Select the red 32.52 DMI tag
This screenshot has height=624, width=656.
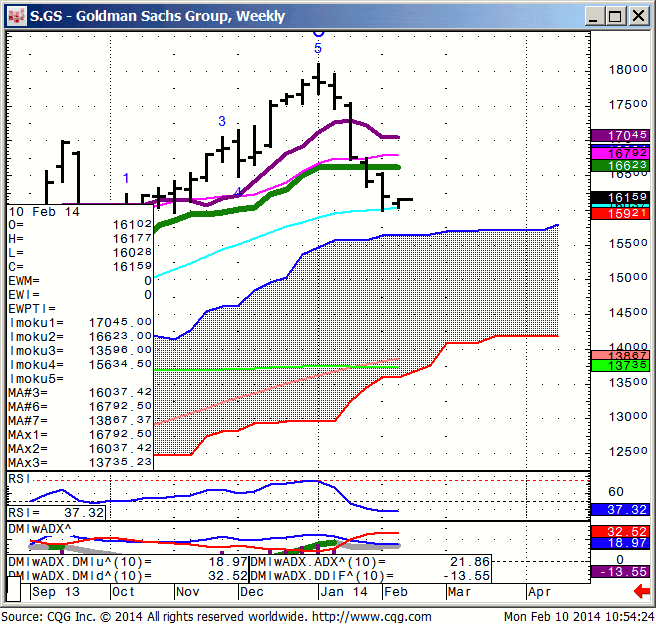click(620, 532)
